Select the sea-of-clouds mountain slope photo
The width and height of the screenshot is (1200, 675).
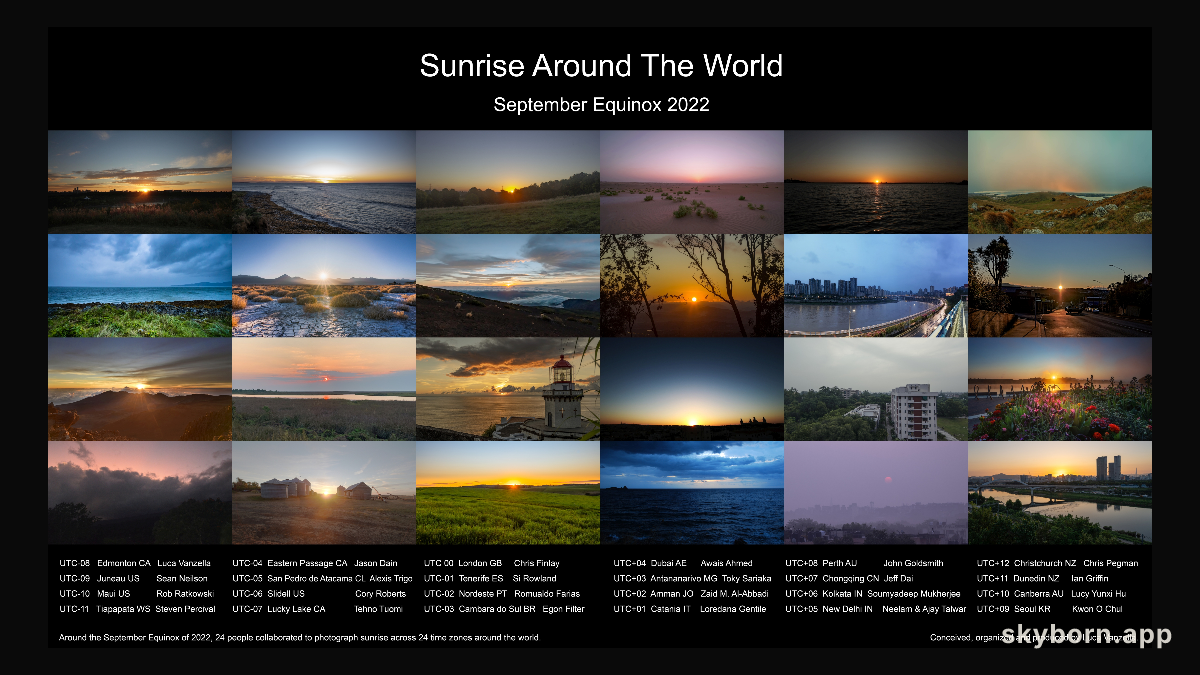(x=508, y=285)
